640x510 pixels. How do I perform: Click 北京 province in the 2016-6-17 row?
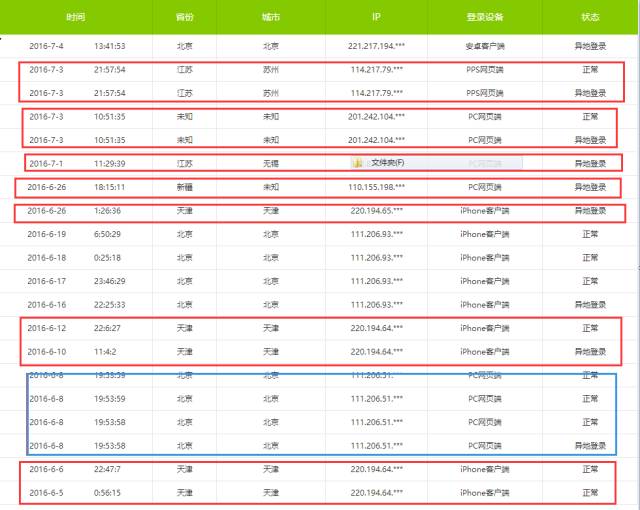[x=184, y=281]
